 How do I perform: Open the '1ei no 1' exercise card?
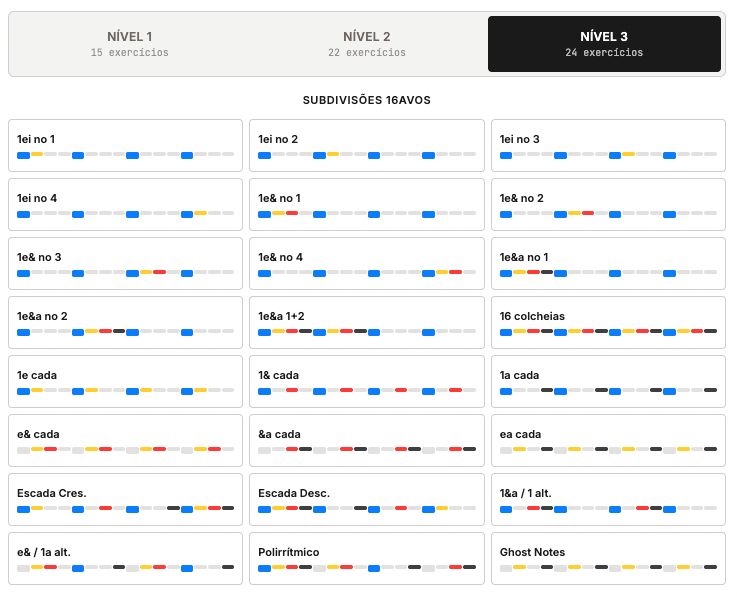(x=125, y=146)
